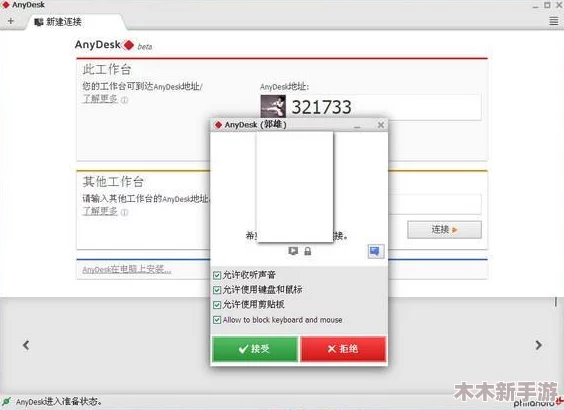Toggle 允许使用剪贴板 checkbox
564x410 pixels.
[x=217, y=305]
